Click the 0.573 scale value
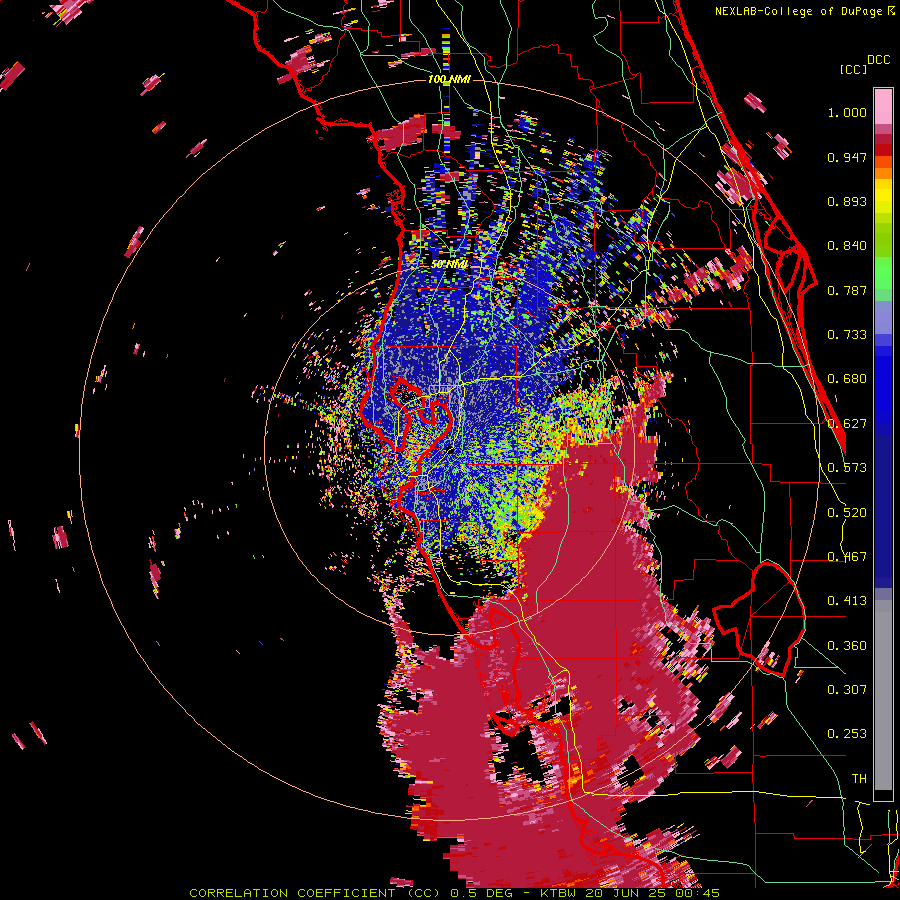 (x=847, y=468)
